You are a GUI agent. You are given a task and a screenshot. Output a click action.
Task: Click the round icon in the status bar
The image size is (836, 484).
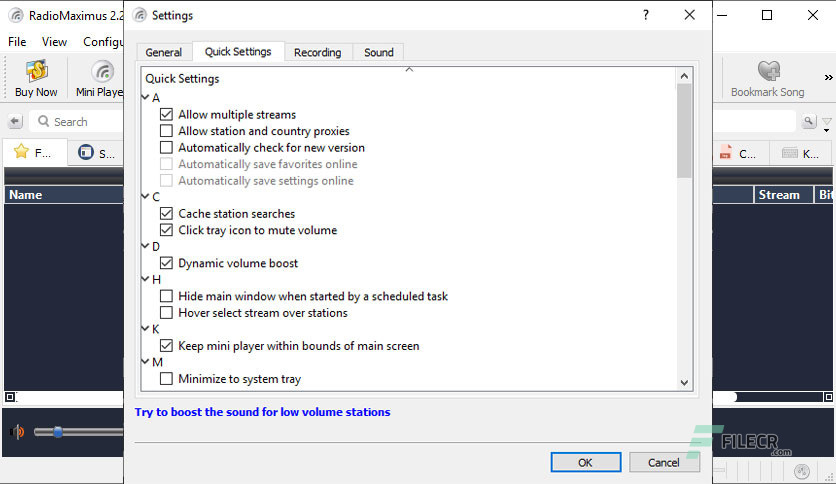tap(802, 471)
